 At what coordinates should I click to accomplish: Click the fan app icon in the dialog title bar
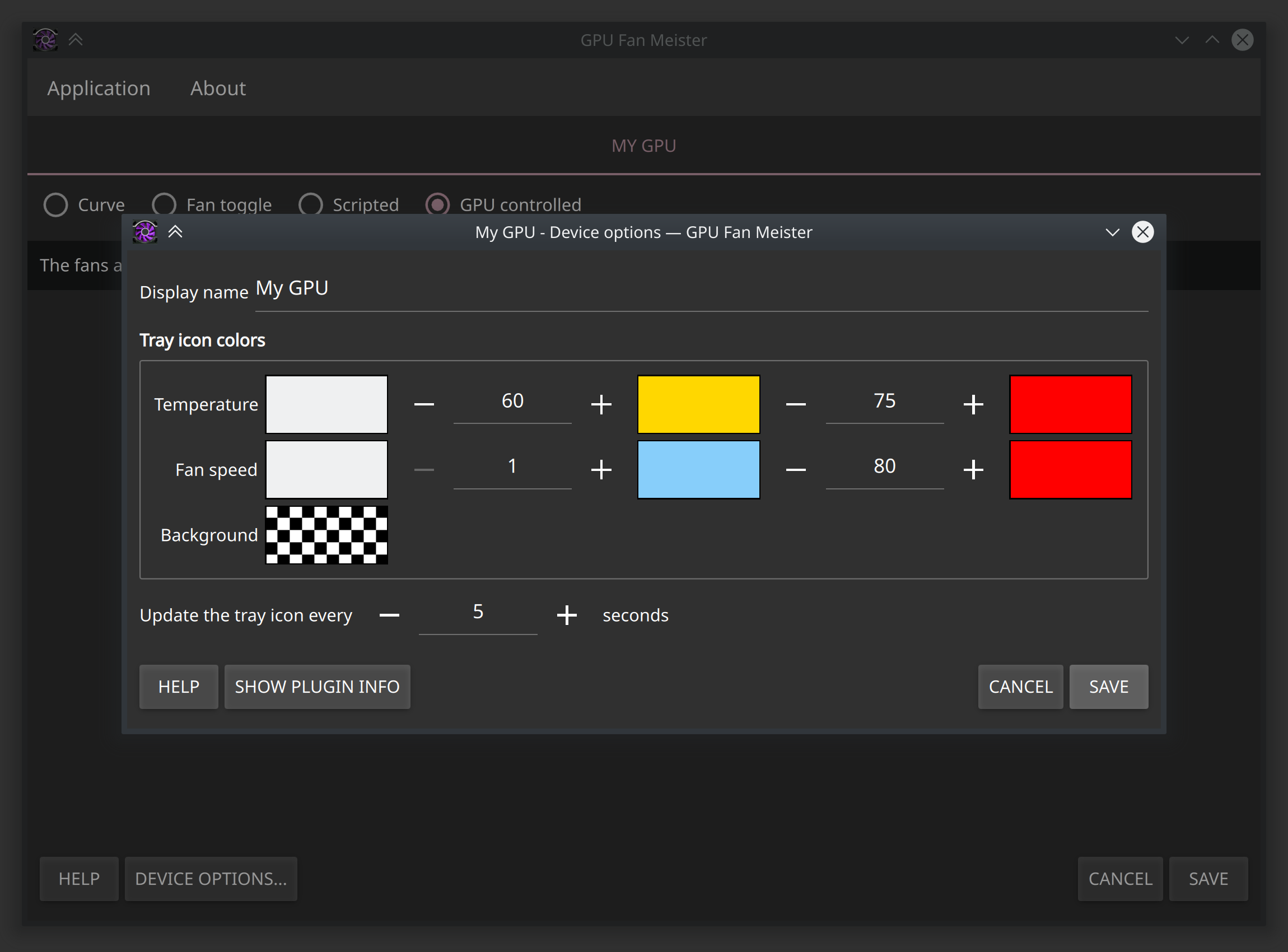pos(144,232)
